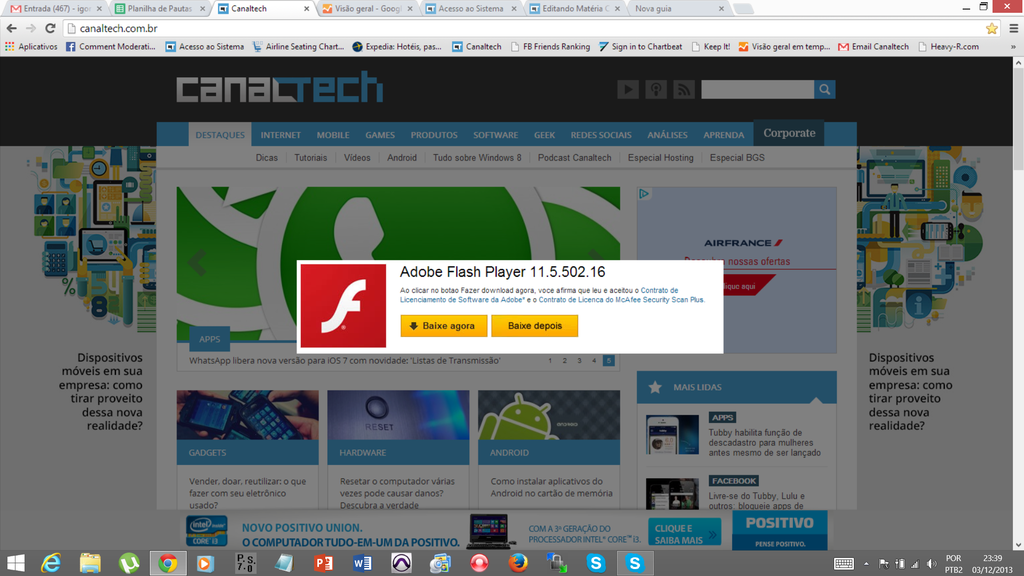Open the GADGETS article thumbnail

coord(248,415)
